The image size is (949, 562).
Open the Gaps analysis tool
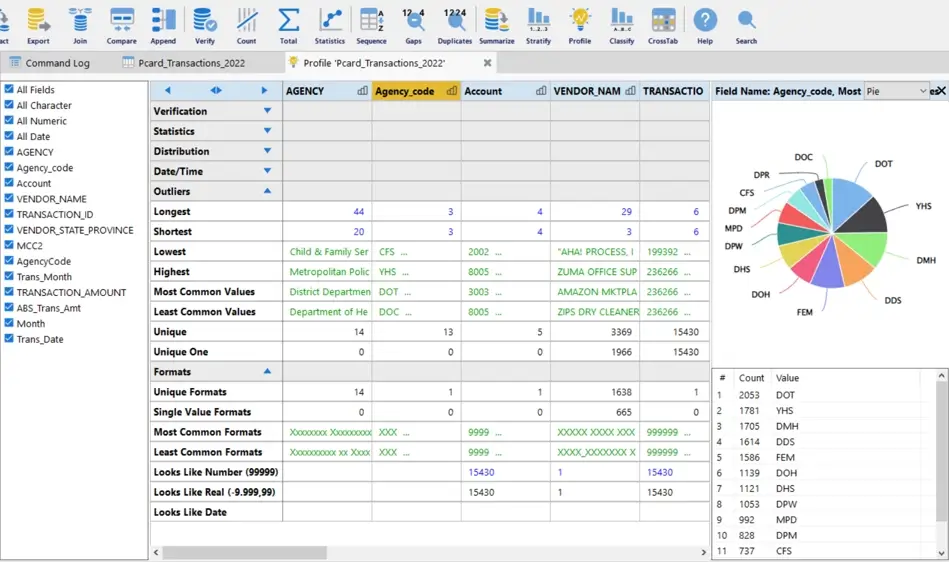point(413,25)
